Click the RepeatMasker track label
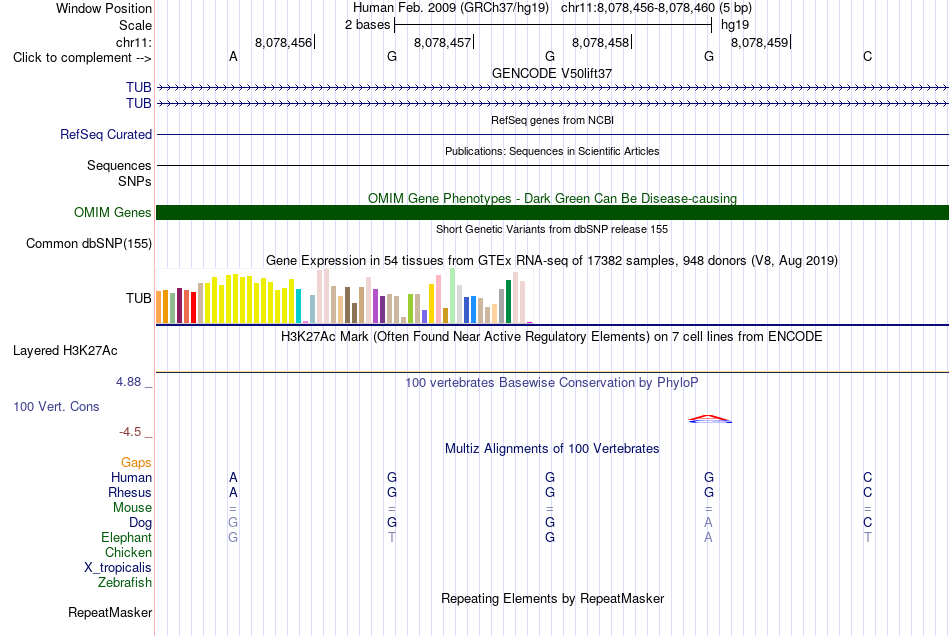Viewport: 950px width, 636px height. (x=110, y=613)
